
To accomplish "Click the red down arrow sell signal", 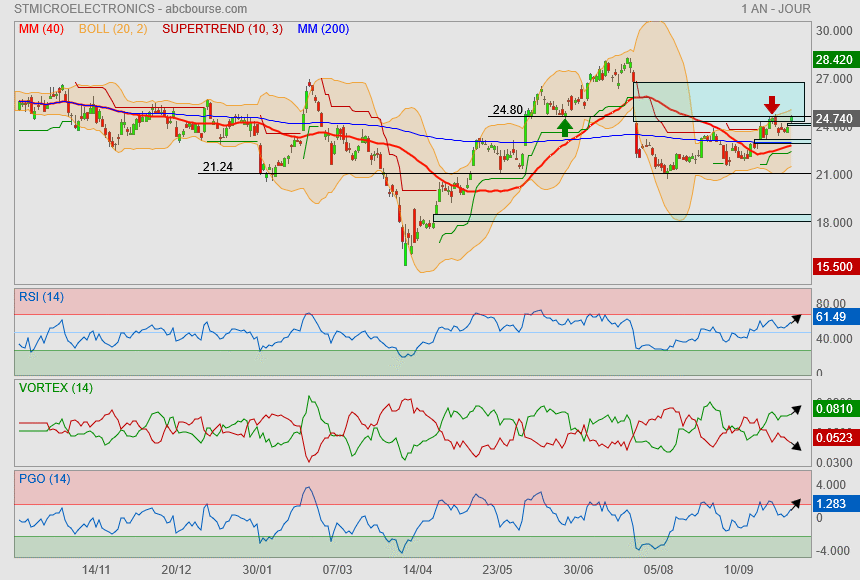I will pos(772,104).
